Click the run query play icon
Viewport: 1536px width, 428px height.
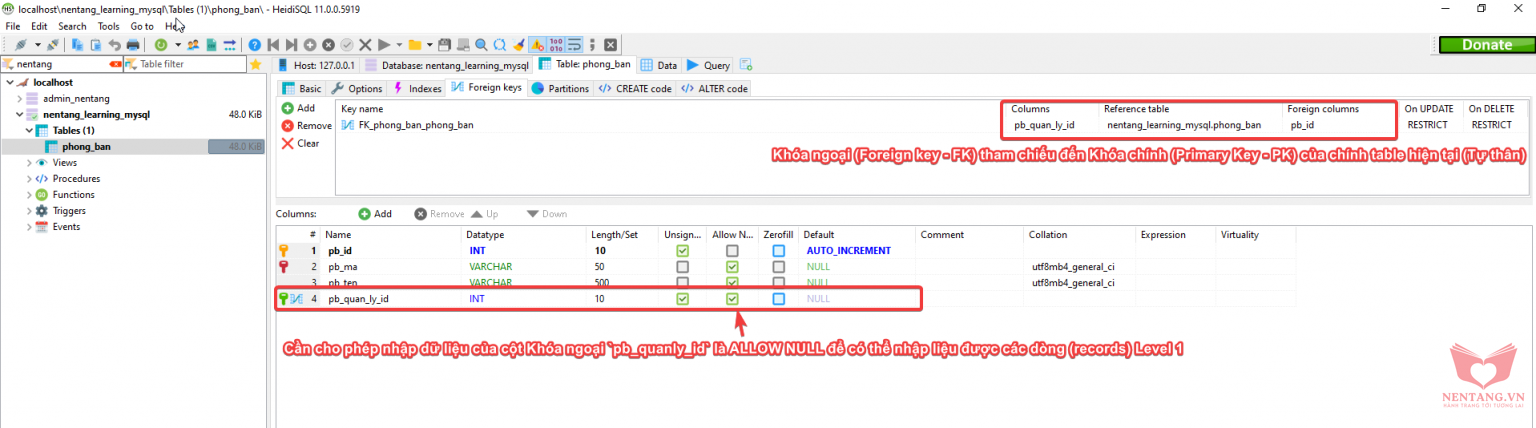click(x=383, y=45)
